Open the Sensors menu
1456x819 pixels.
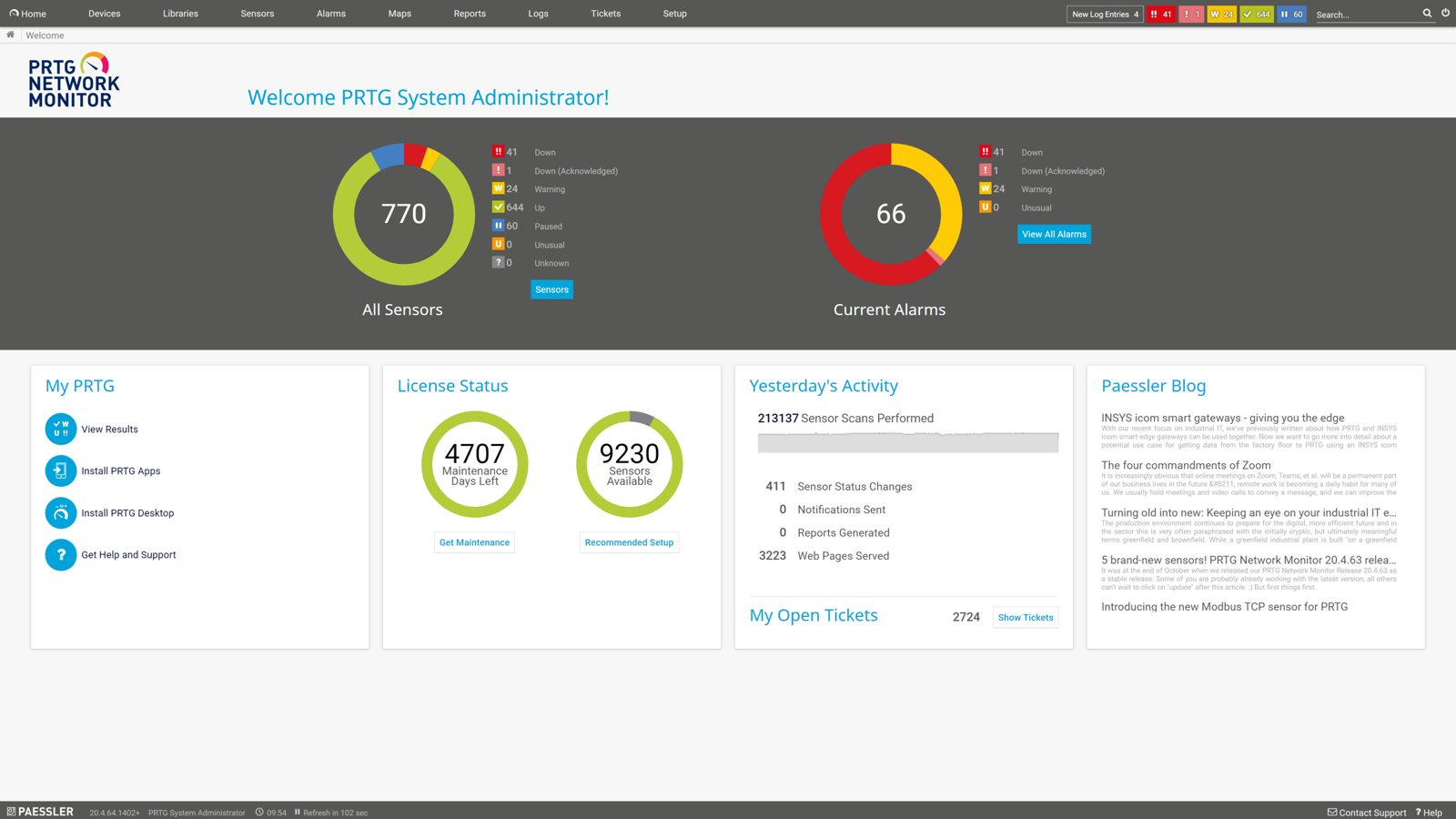[258, 14]
